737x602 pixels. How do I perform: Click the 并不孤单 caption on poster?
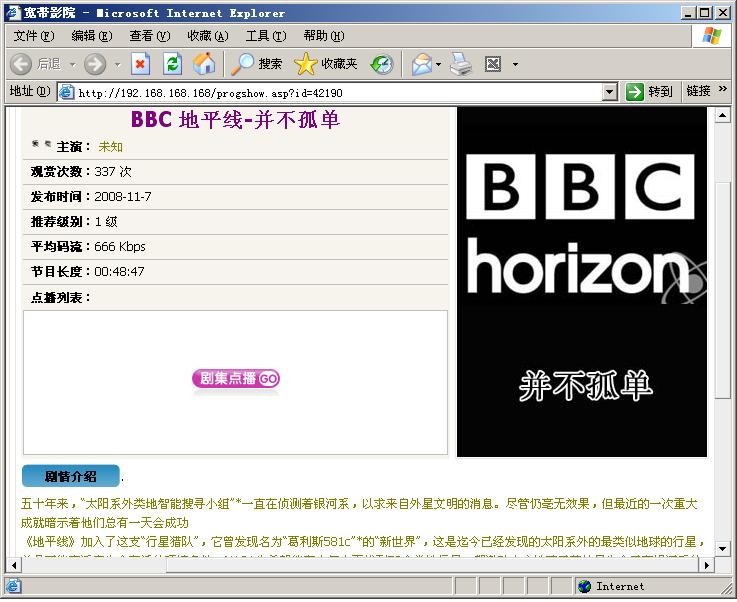coord(586,385)
